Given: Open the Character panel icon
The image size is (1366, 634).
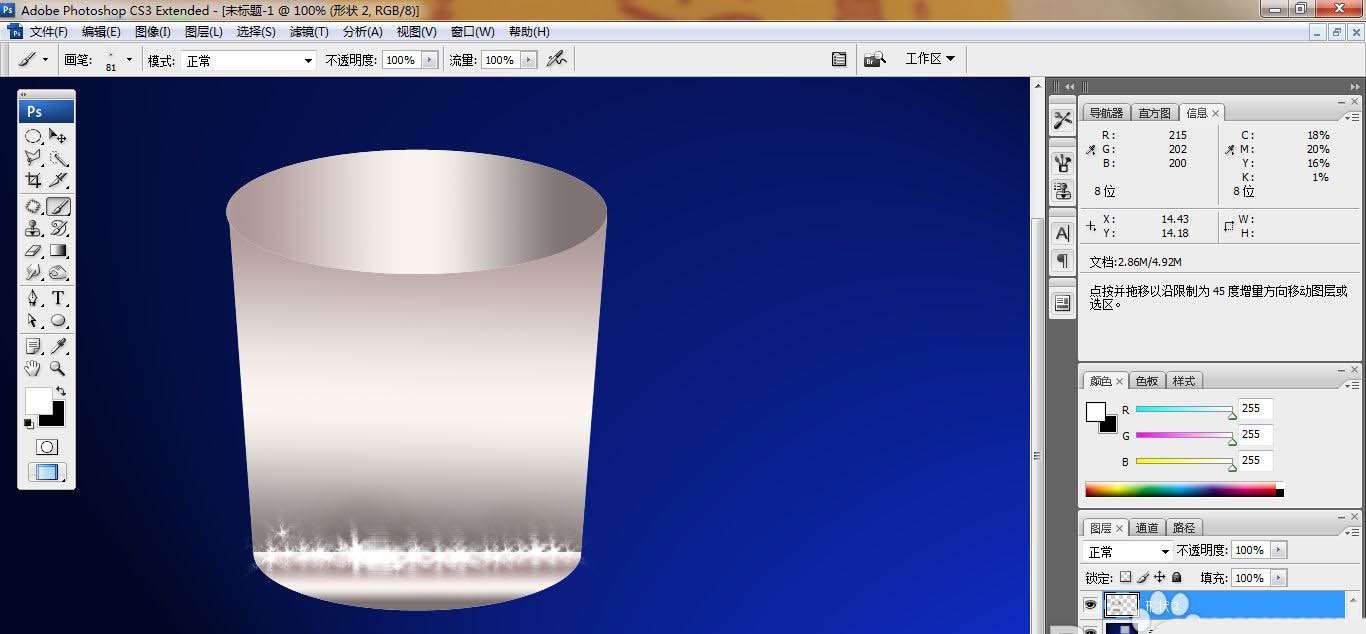Looking at the screenshot, I should (1062, 233).
